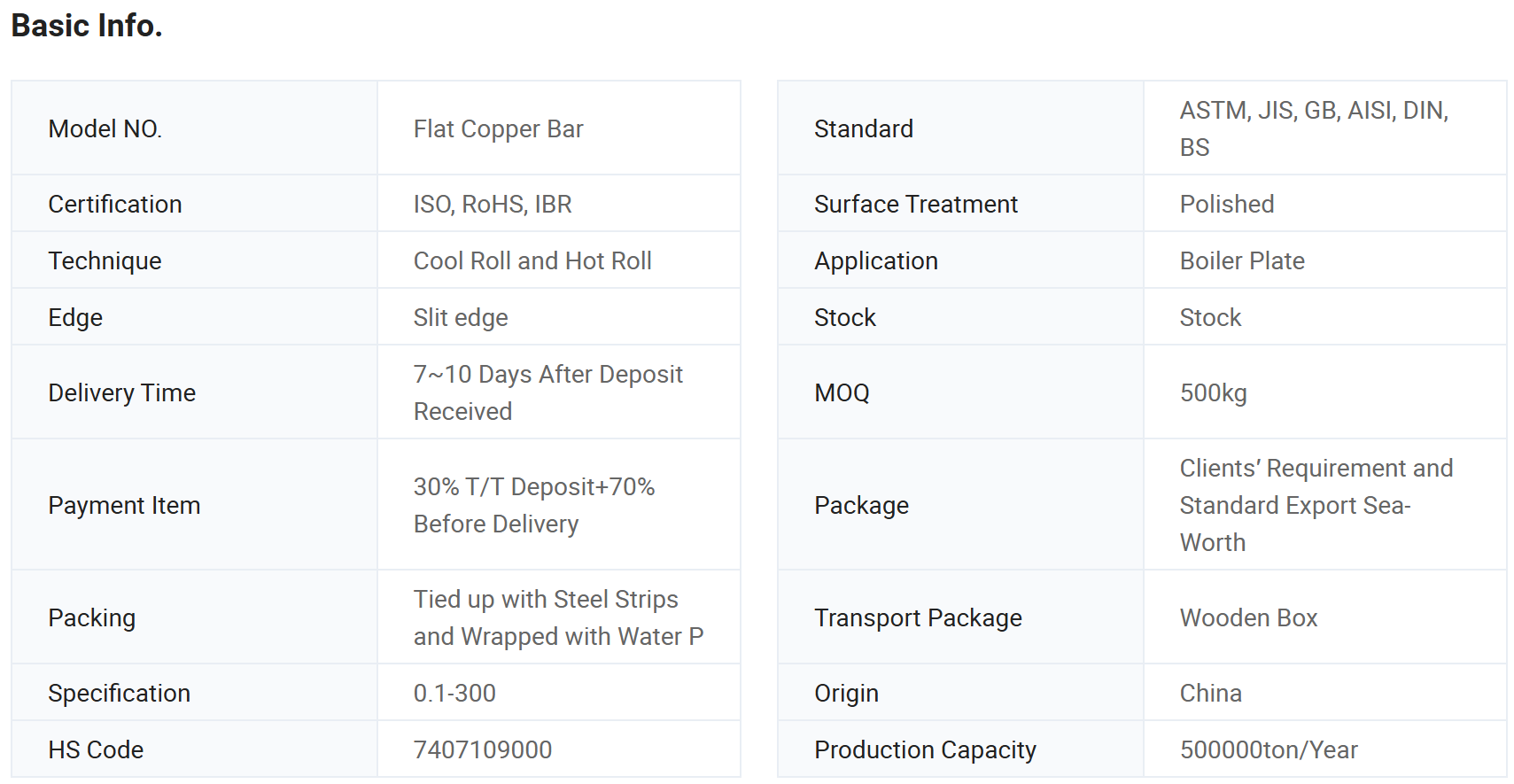
Task: Select the Flat Copper Bar model value
Action: pyautogui.click(x=498, y=128)
